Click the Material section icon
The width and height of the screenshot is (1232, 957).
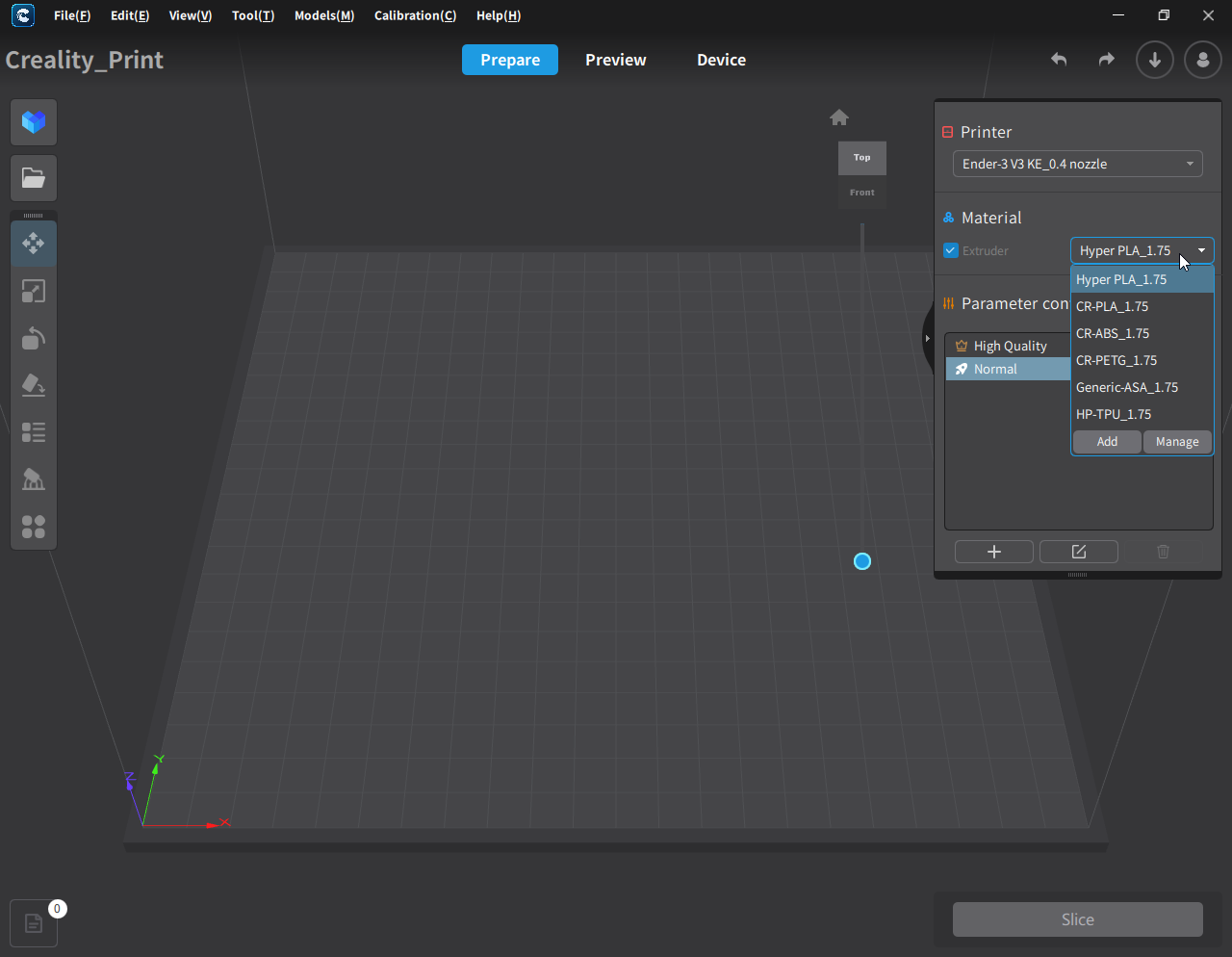click(x=949, y=218)
